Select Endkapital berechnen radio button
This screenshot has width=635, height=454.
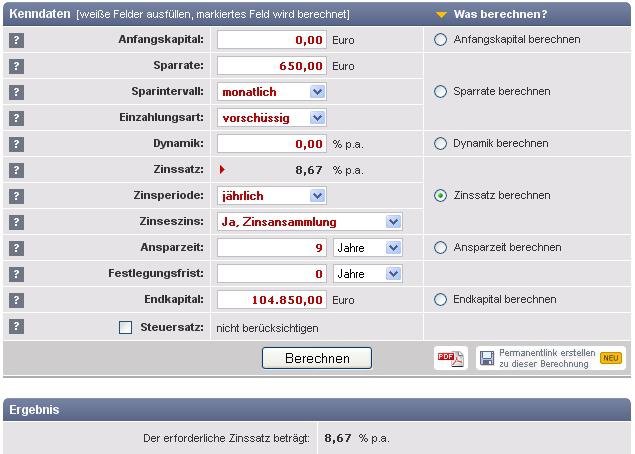click(440, 300)
